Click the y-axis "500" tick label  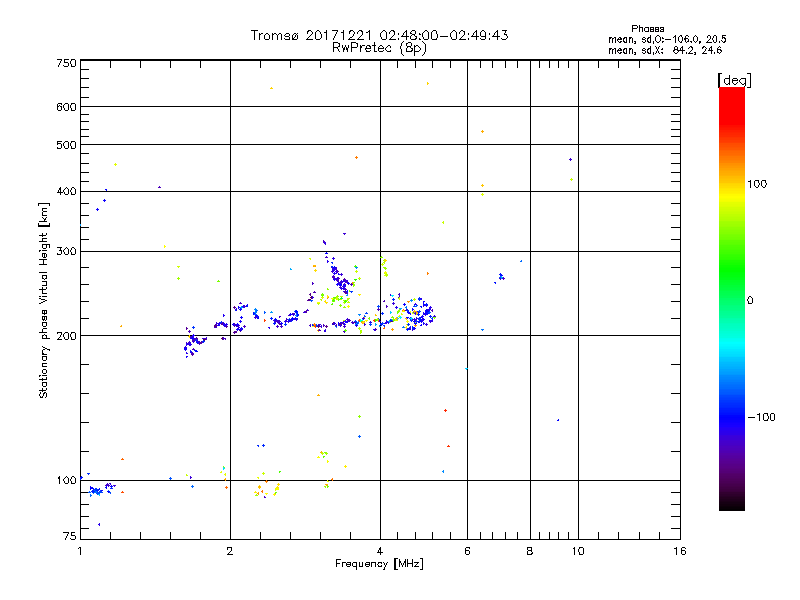click(66, 145)
